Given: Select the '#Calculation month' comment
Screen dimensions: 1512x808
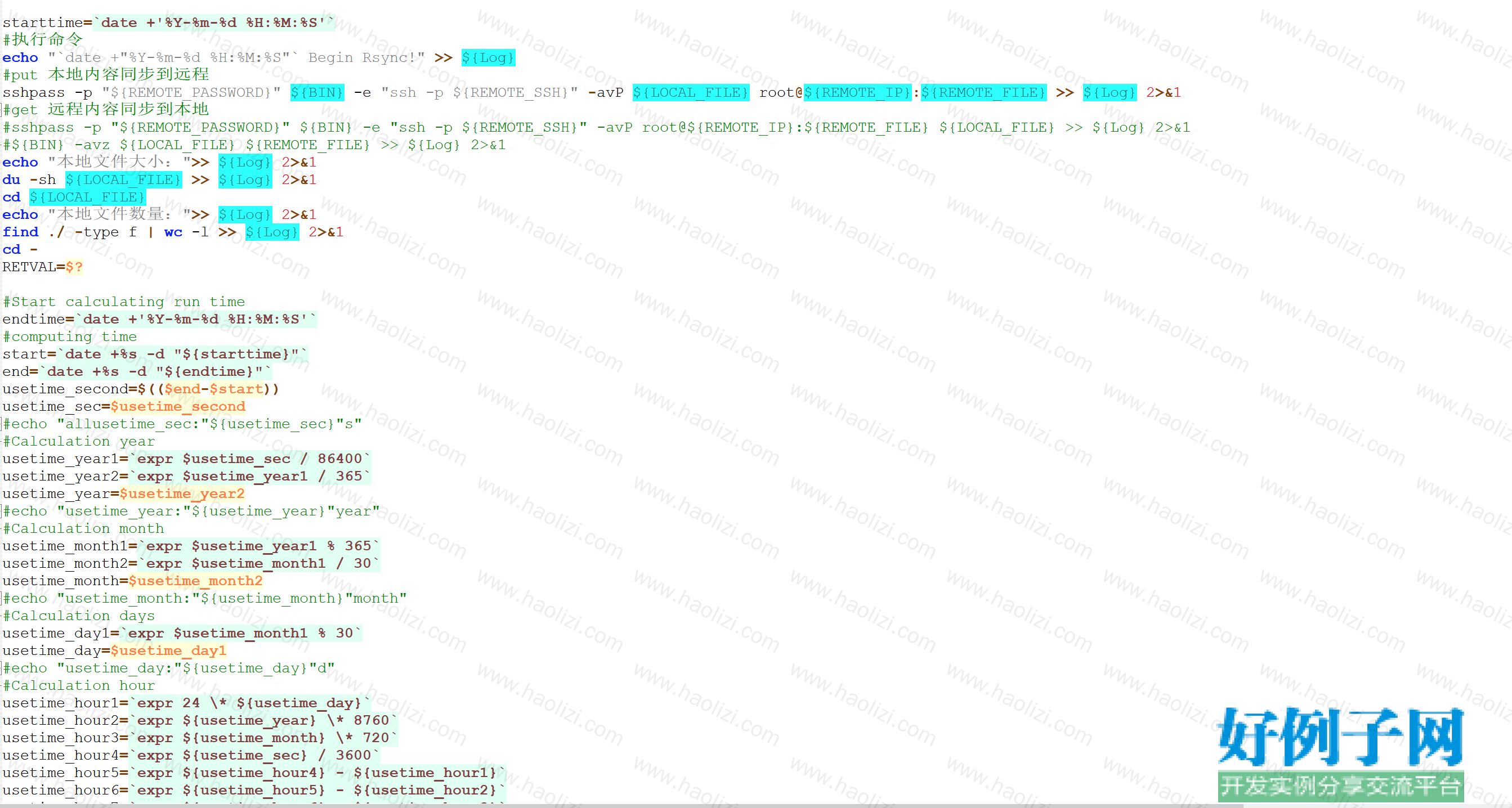Looking at the screenshot, I should 83,529.
